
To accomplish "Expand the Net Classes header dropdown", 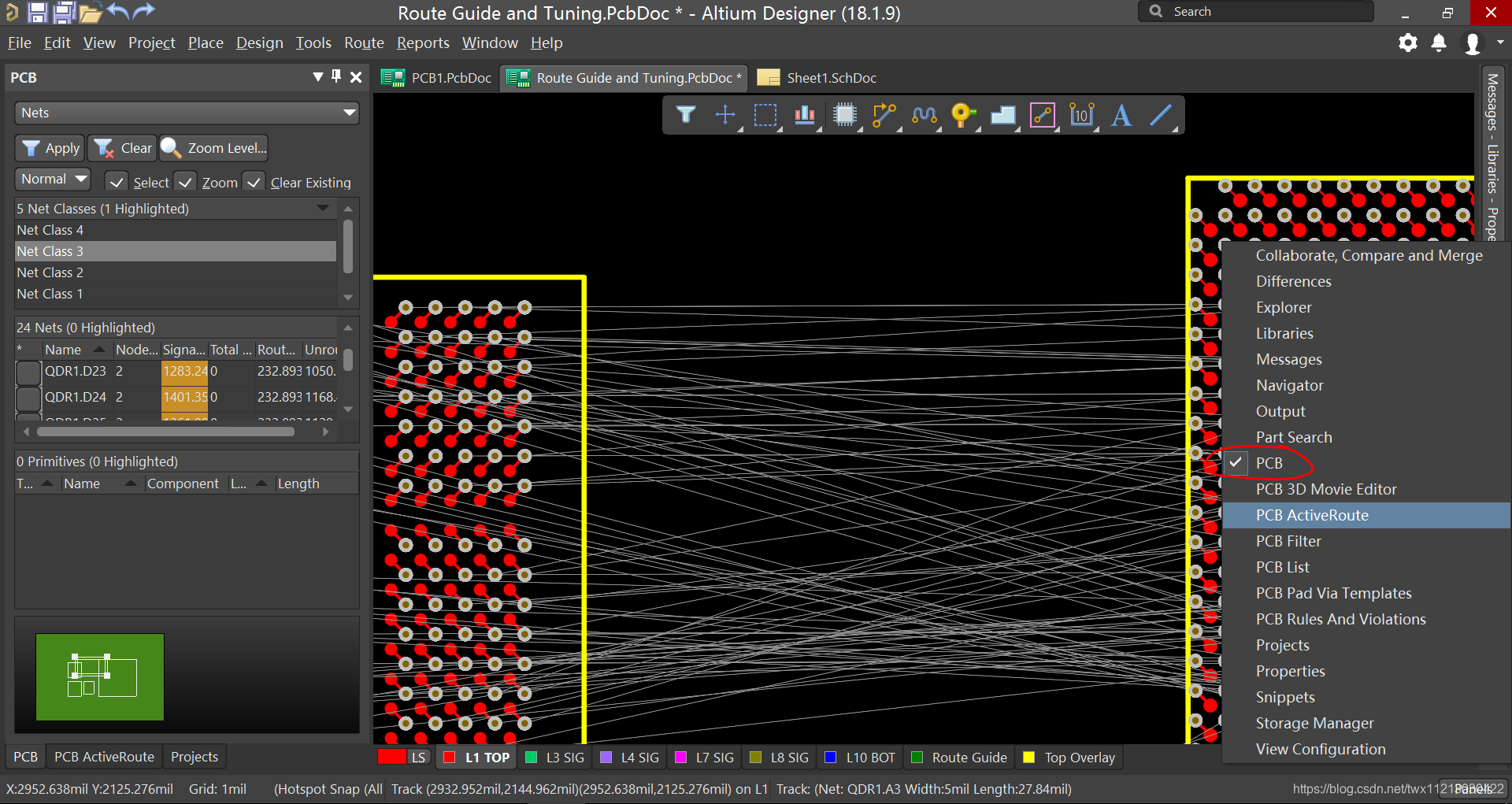I will 323,208.
